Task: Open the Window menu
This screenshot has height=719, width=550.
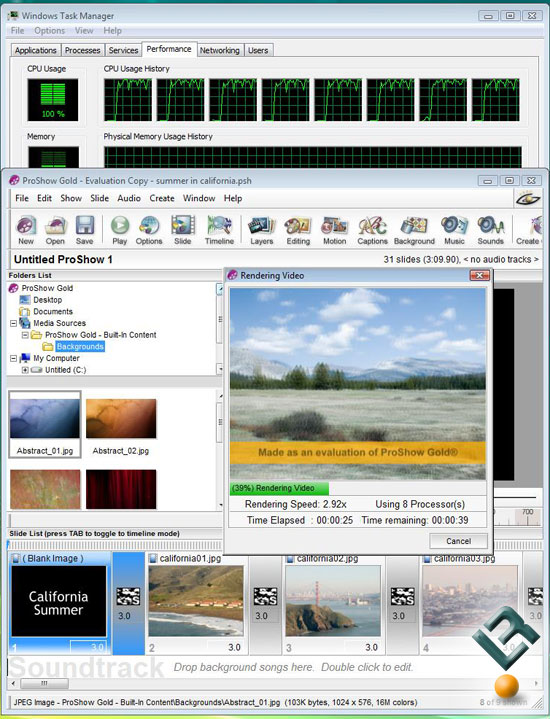Action: [199, 198]
